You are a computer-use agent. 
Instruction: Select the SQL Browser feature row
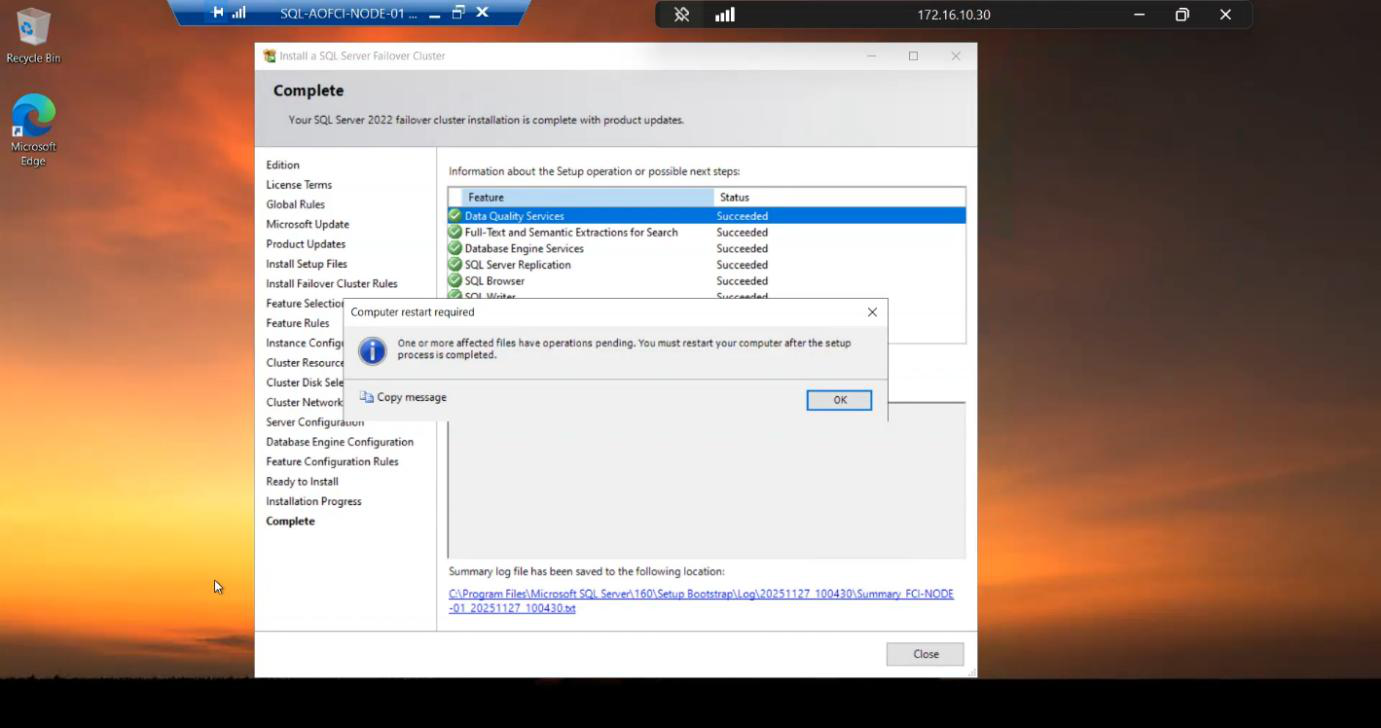click(x=706, y=281)
